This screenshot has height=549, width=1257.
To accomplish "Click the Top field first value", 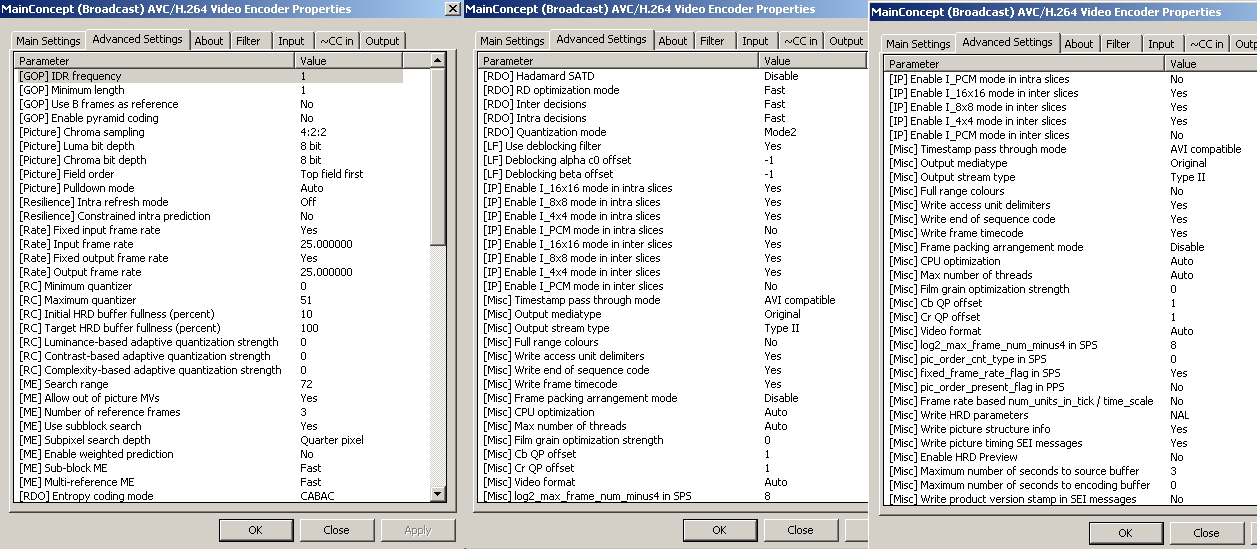I will click(332, 174).
